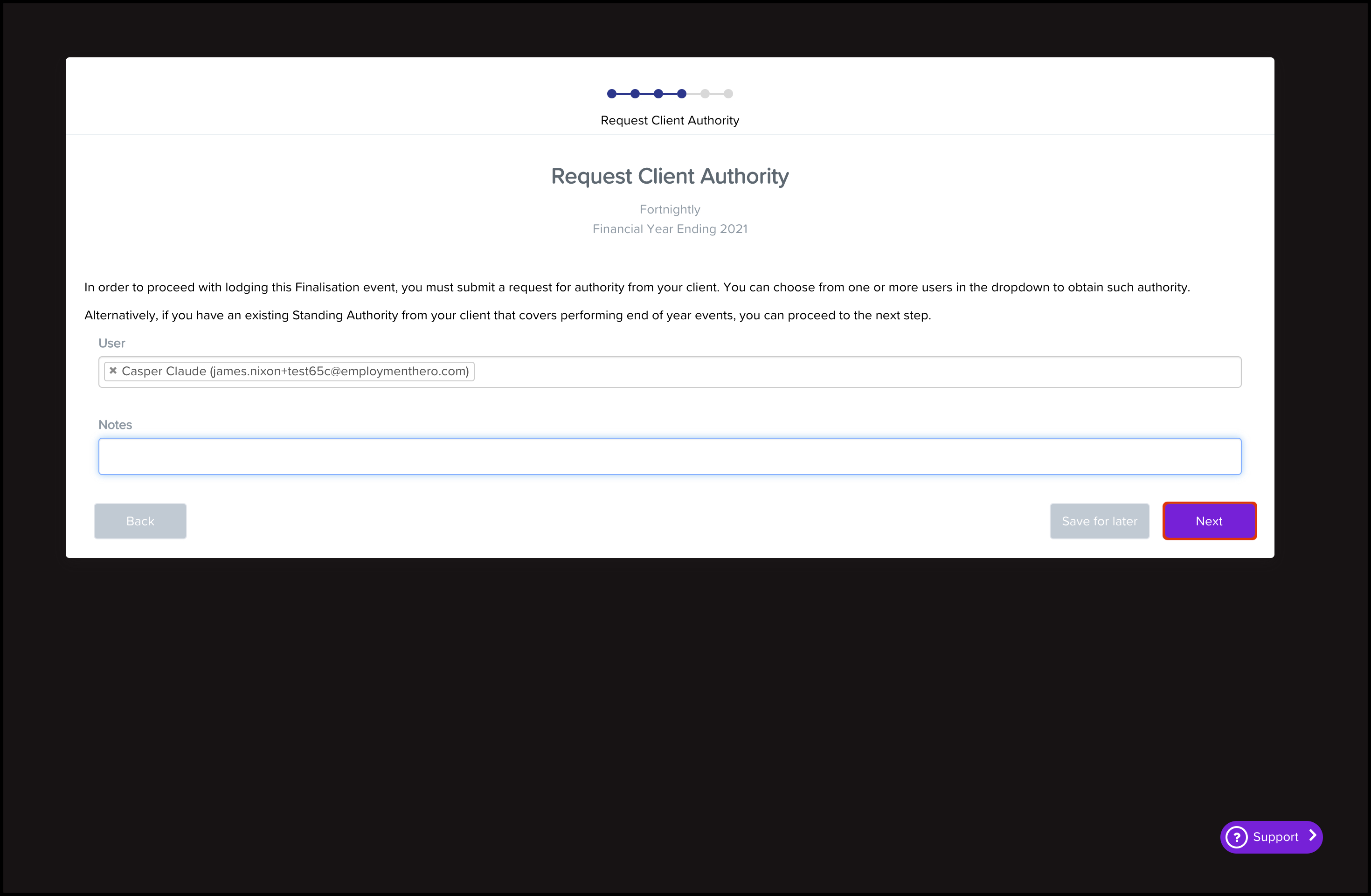
Task: Remove Casper Claude from User field
Action: coord(113,371)
